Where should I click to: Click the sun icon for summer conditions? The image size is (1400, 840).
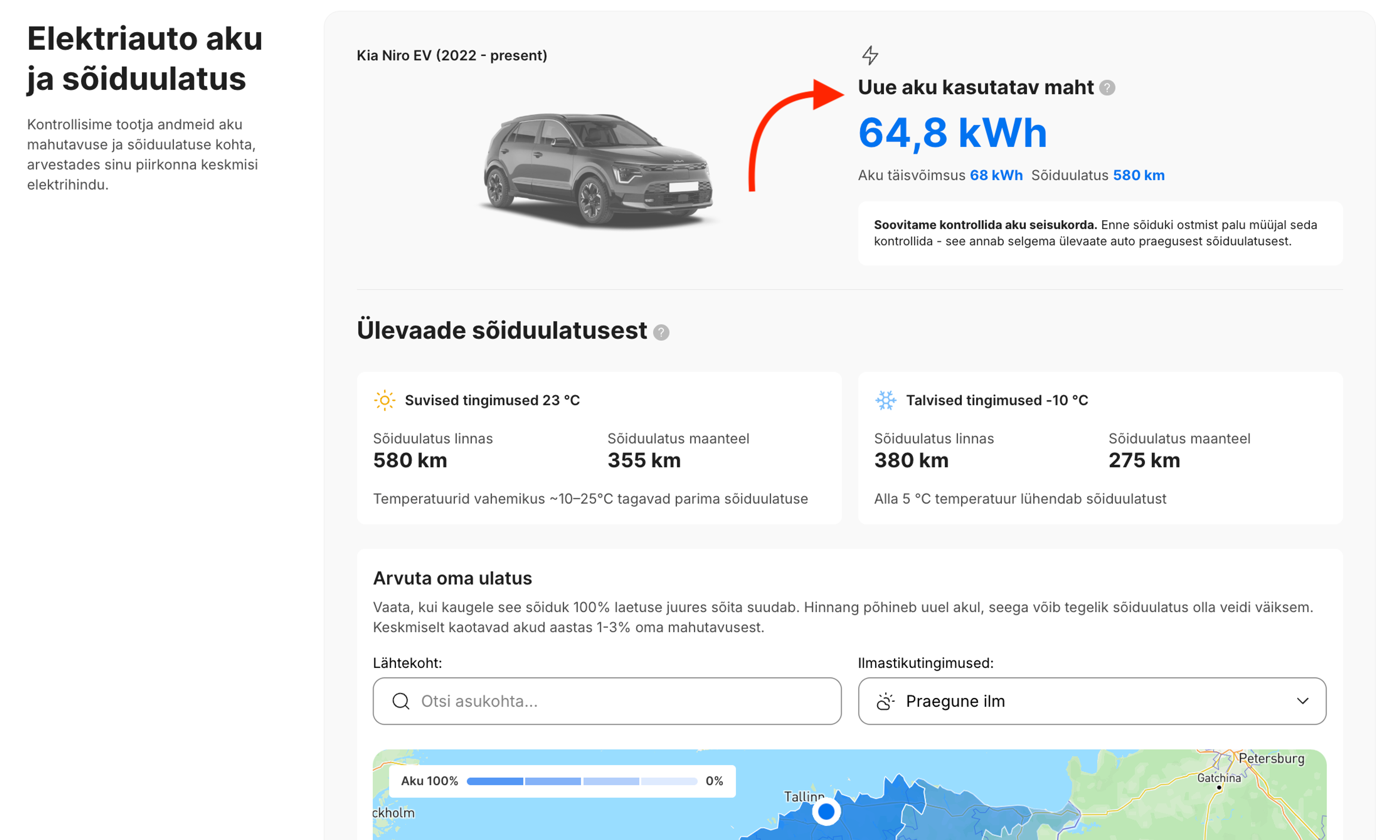pos(384,400)
